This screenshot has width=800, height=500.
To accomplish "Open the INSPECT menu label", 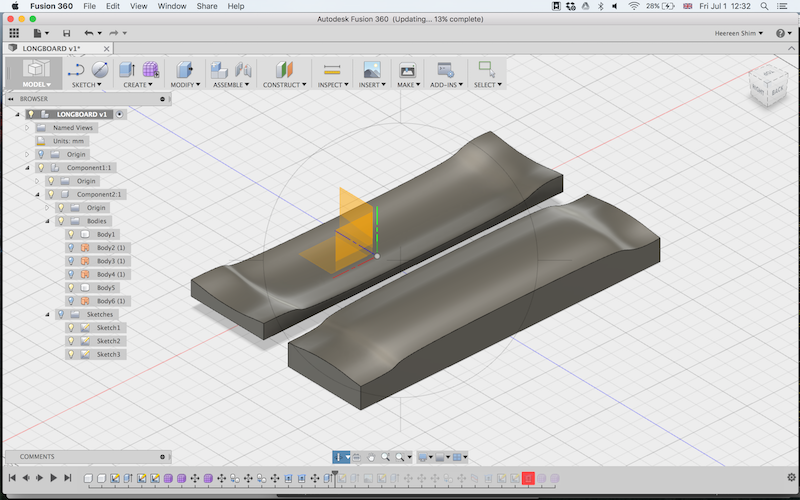I will 333,85.
